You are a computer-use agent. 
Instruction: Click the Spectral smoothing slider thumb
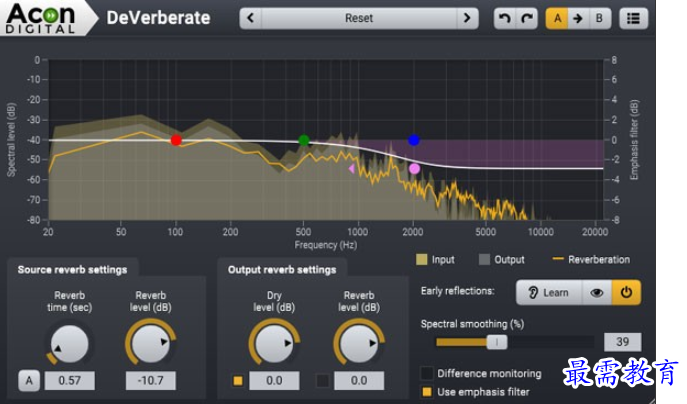497,342
